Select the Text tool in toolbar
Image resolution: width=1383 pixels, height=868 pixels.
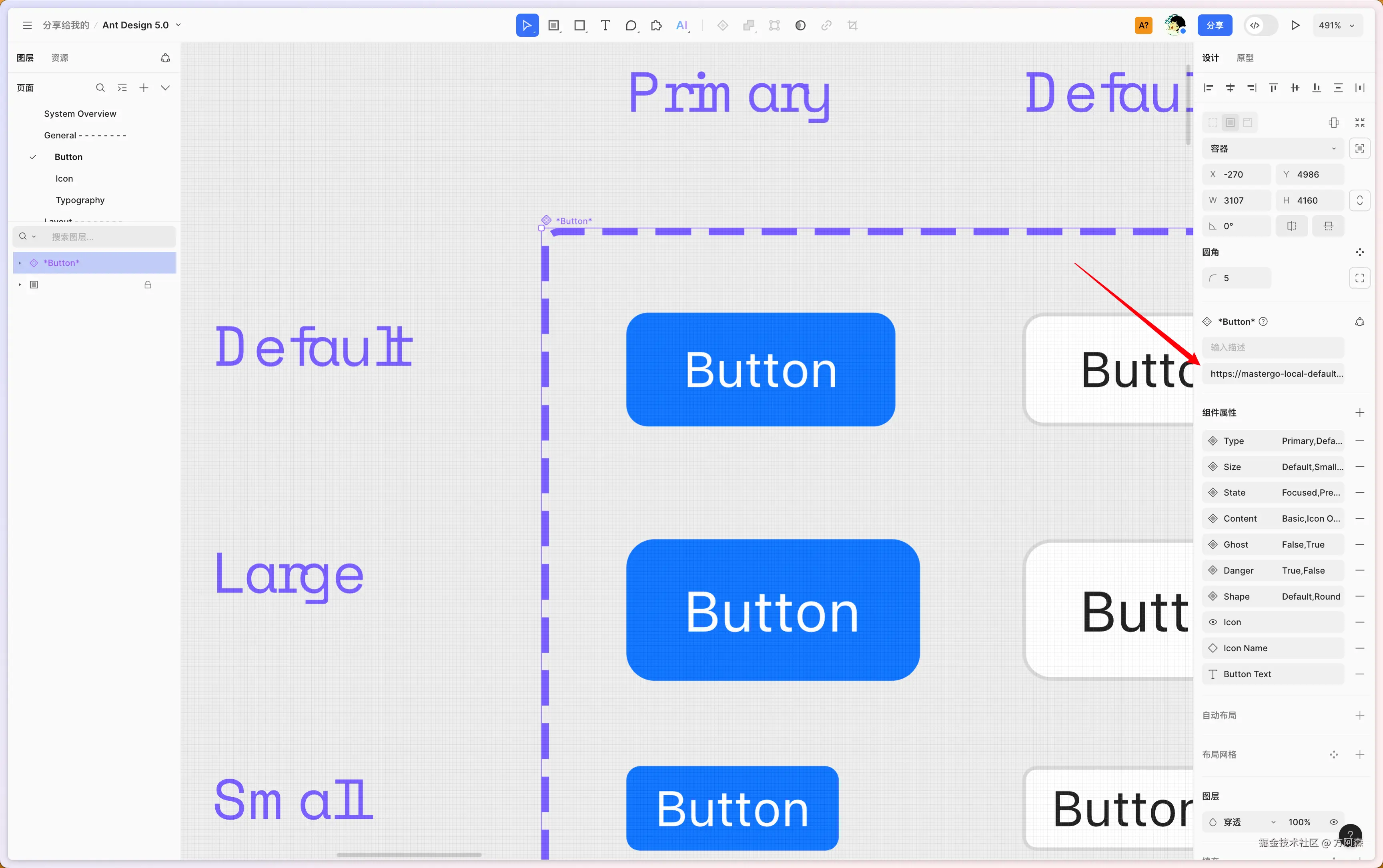[605, 25]
